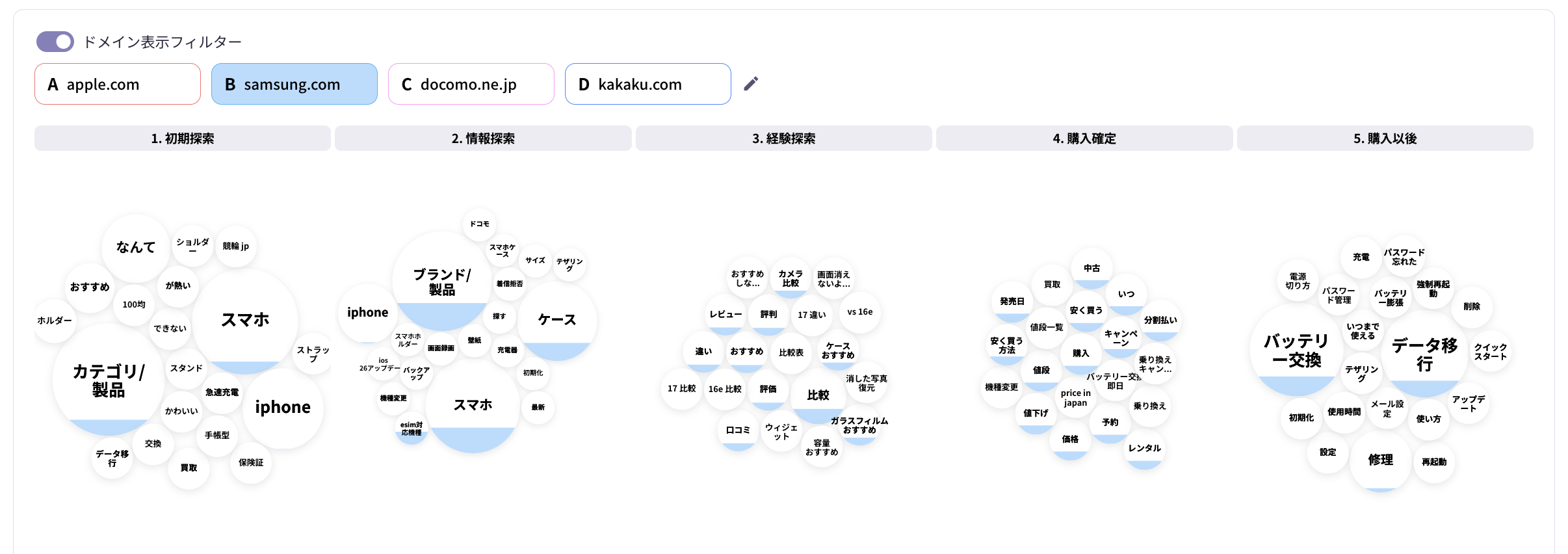Open the 1. 初期探索 stage header
This screenshot has height=554, width=1568.
click(183, 138)
